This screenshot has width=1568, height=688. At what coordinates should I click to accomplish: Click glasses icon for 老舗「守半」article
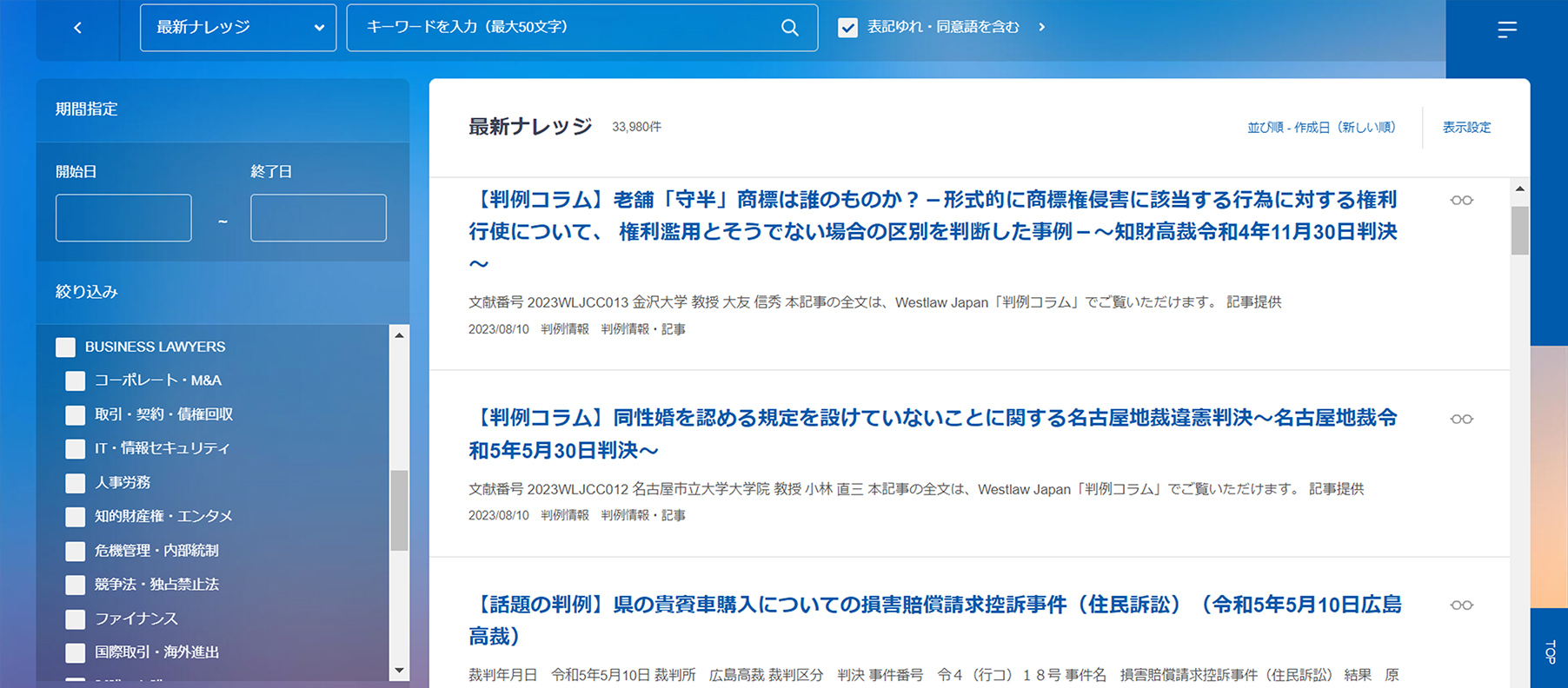coord(1461,201)
